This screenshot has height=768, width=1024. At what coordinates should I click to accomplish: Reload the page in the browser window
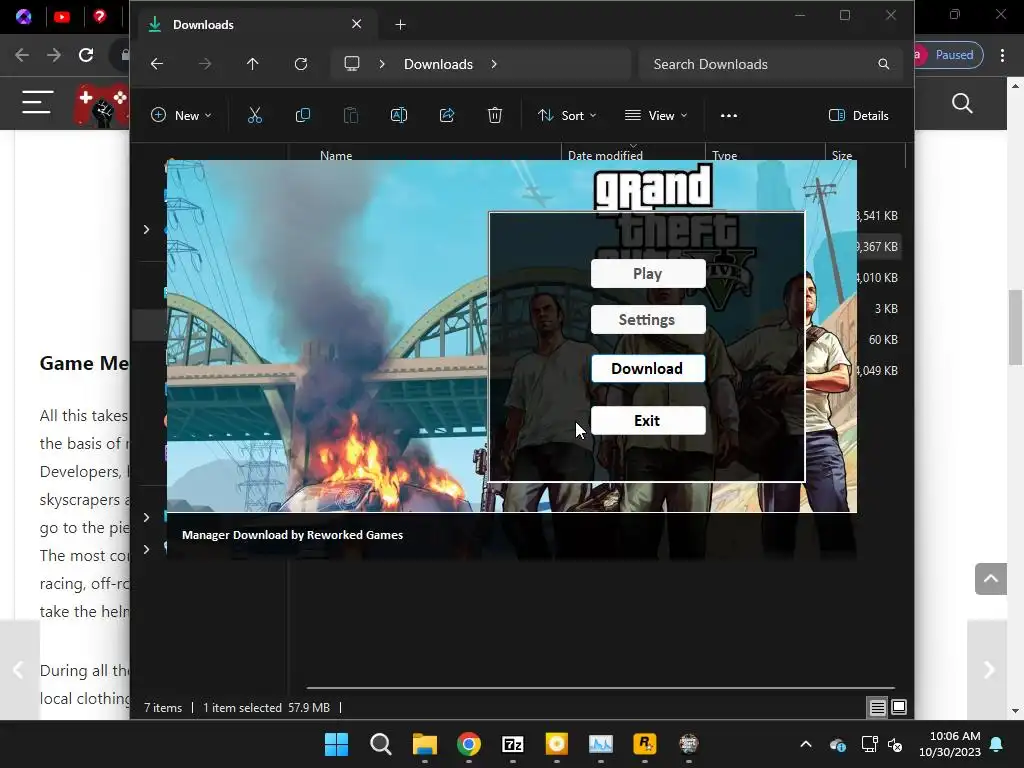[86, 55]
